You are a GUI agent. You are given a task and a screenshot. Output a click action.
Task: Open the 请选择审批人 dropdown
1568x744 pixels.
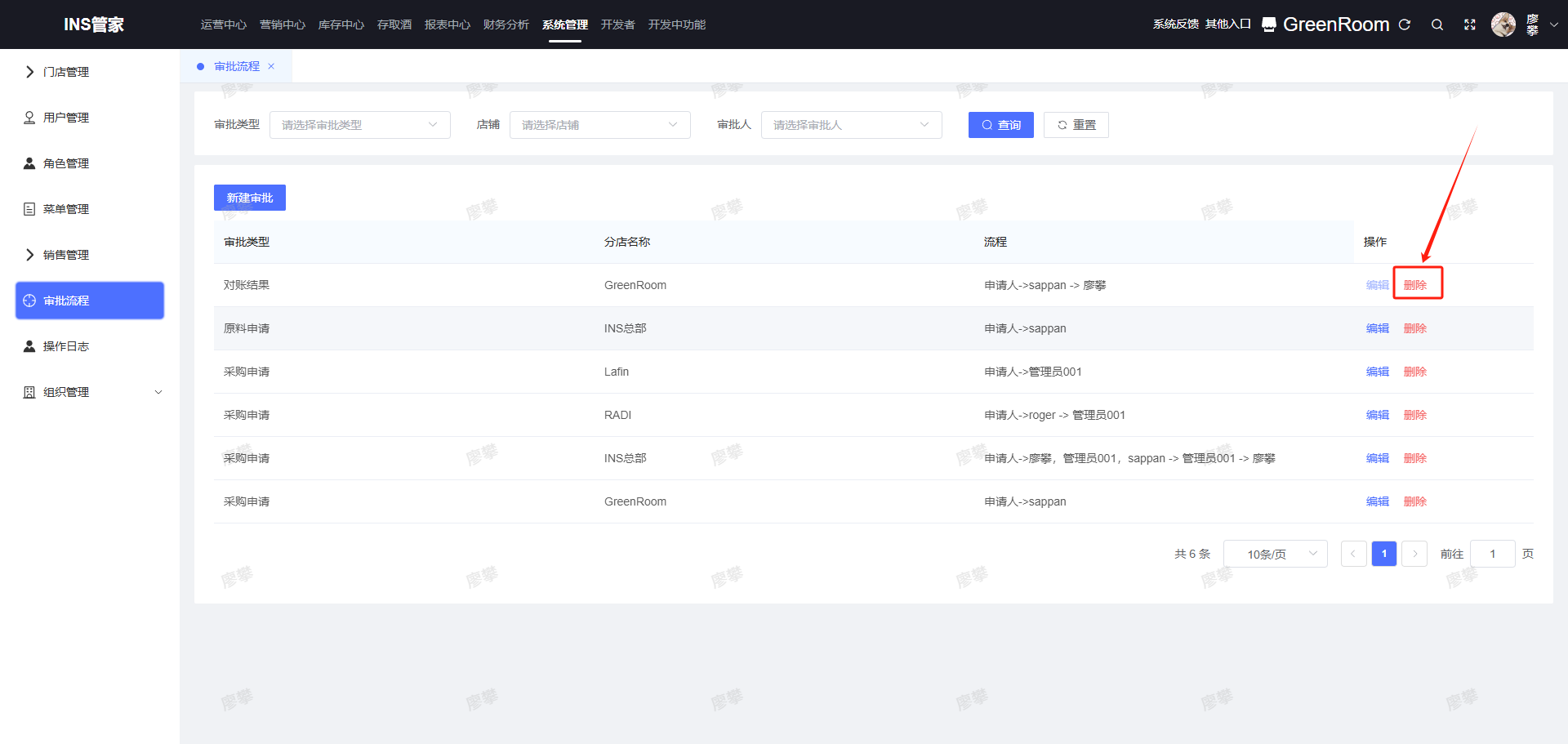click(852, 125)
